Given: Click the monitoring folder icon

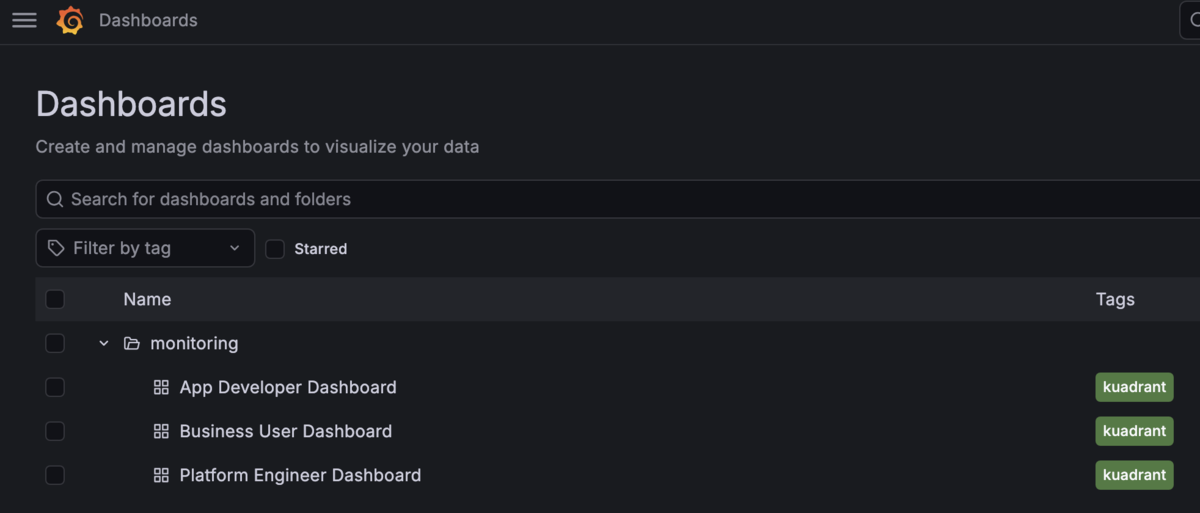Looking at the screenshot, I should [131, 343].
